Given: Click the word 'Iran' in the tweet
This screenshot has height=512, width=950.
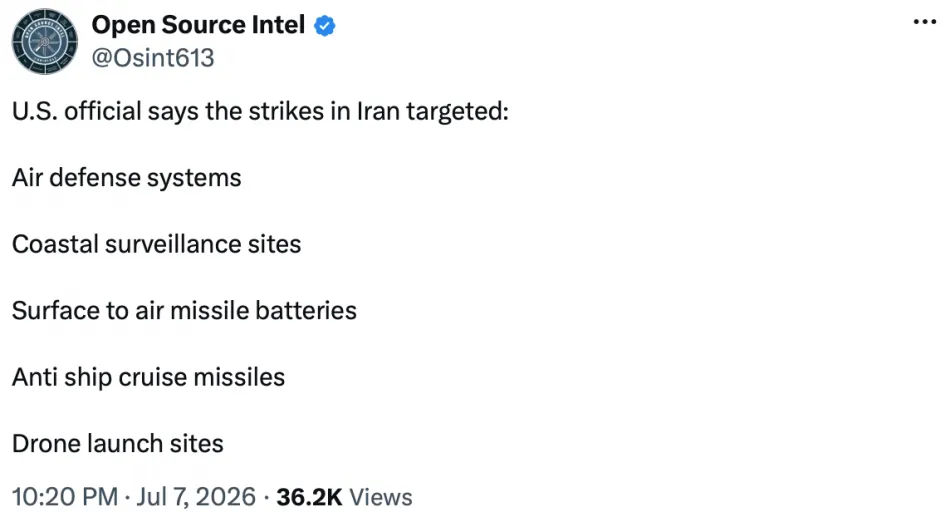Looking at the screenshot, I should (378, 111).
